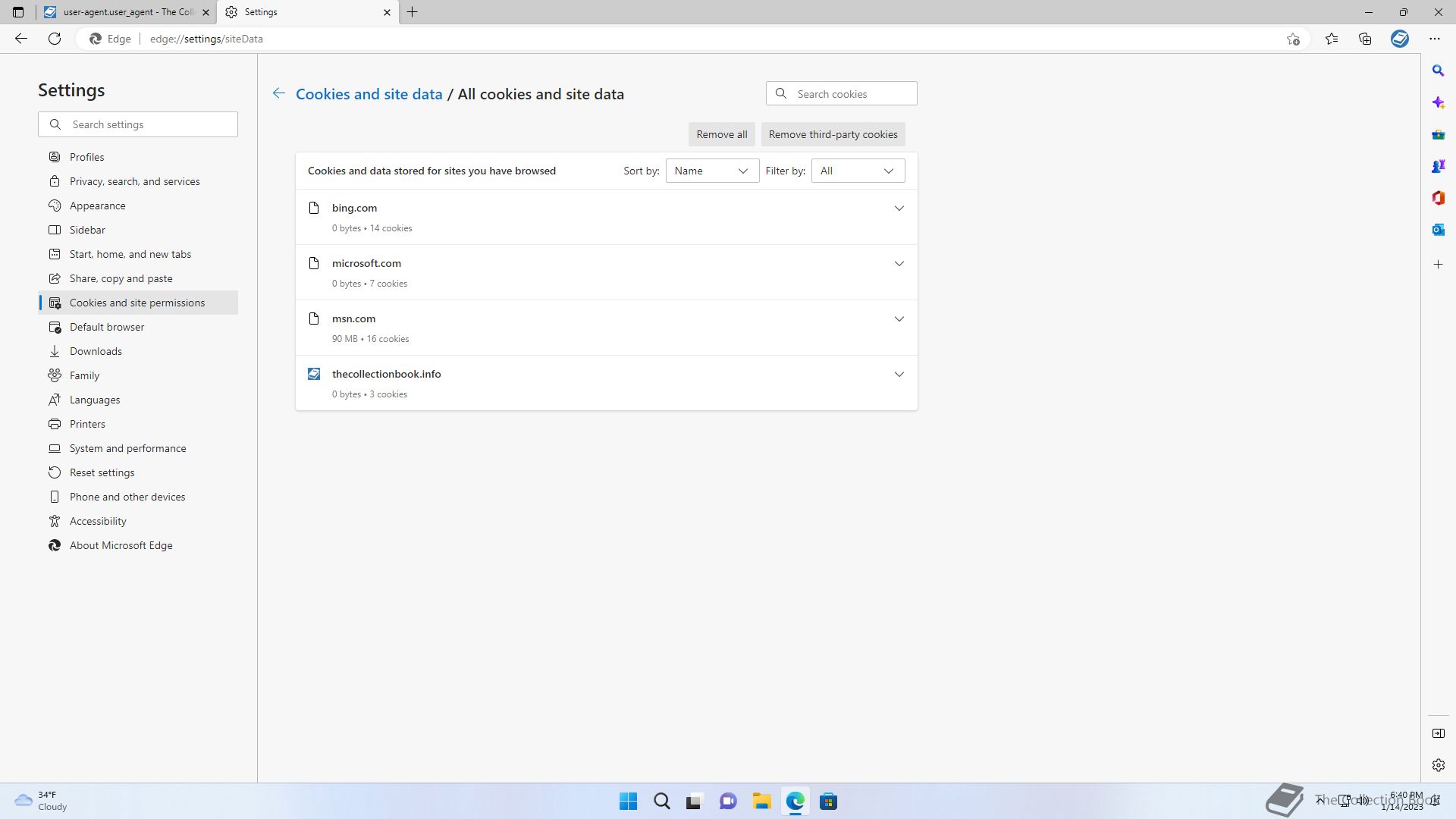Open taskbar Search magnifier
Image resolution: width=1456 pixels, height=819 pixels.
click(x=661, y=801)
